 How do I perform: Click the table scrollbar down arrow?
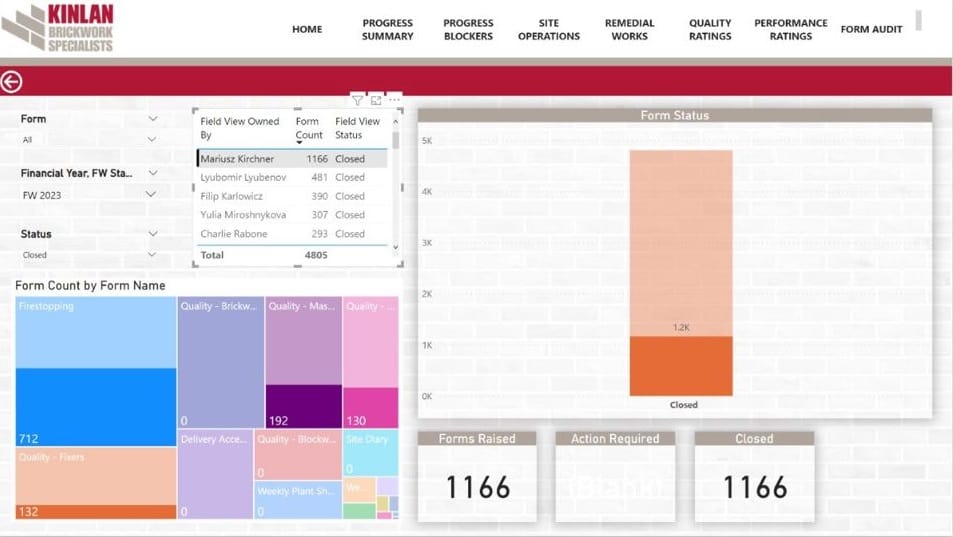pyautogui.click(x=396, y=247)
